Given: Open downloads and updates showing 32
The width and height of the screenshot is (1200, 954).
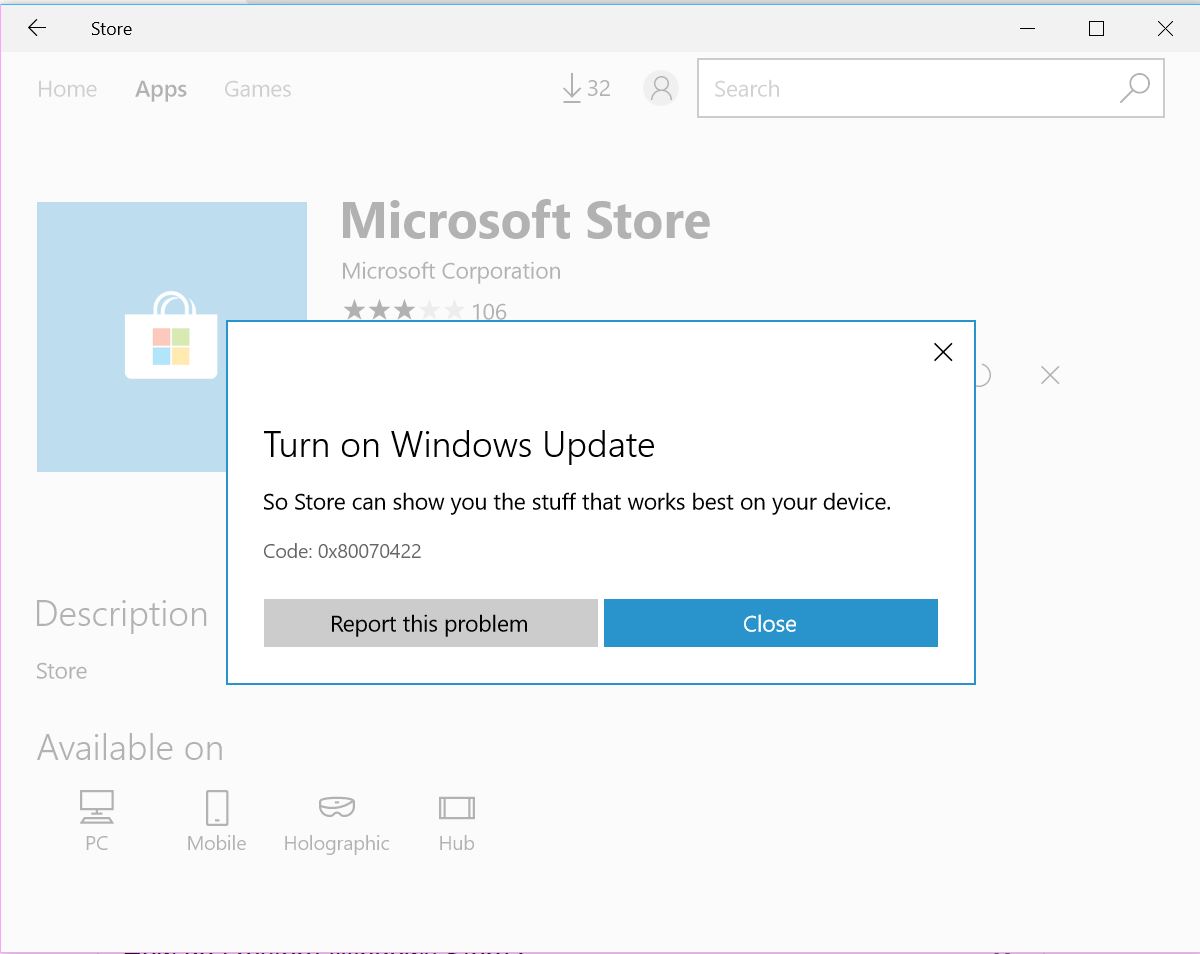Looking at the screenshot, I should [x=586, y=89].
